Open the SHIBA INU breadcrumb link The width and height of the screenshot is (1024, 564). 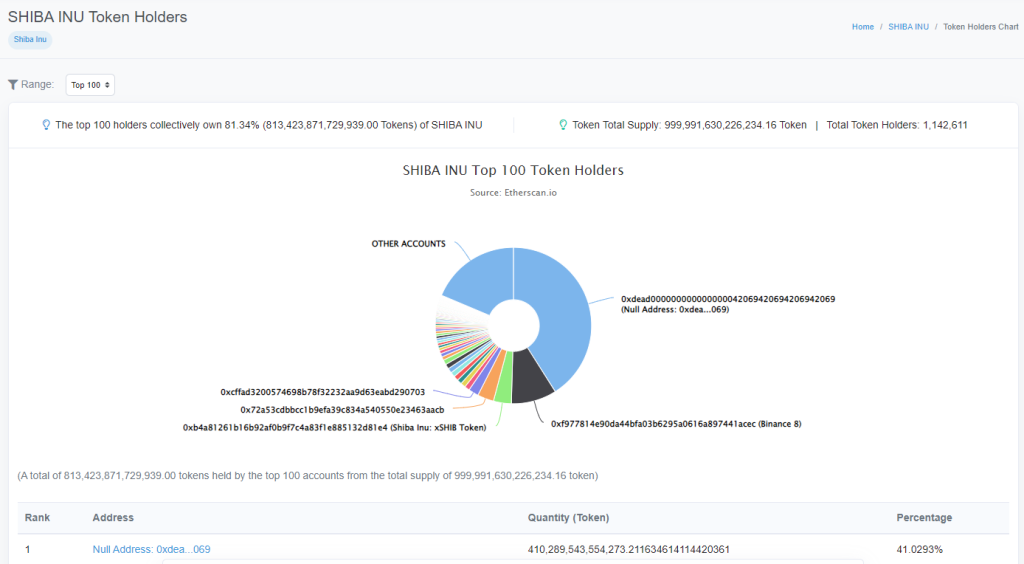[x=908, y=27]
